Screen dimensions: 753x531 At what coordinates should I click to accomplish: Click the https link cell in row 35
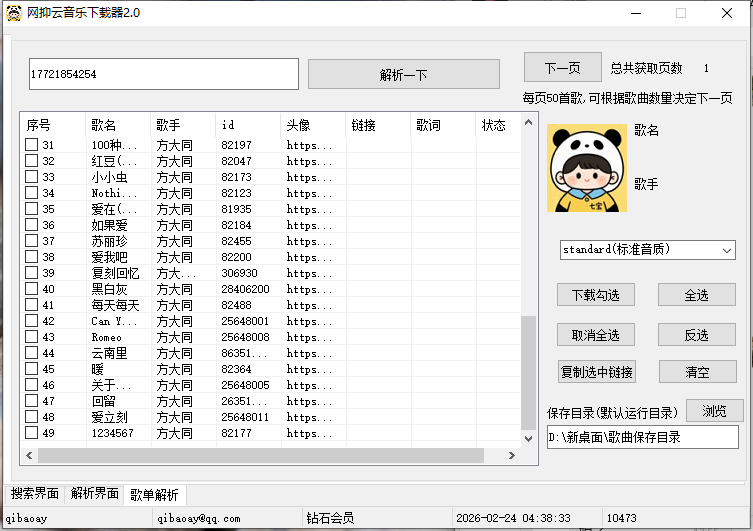click(309, 209)
